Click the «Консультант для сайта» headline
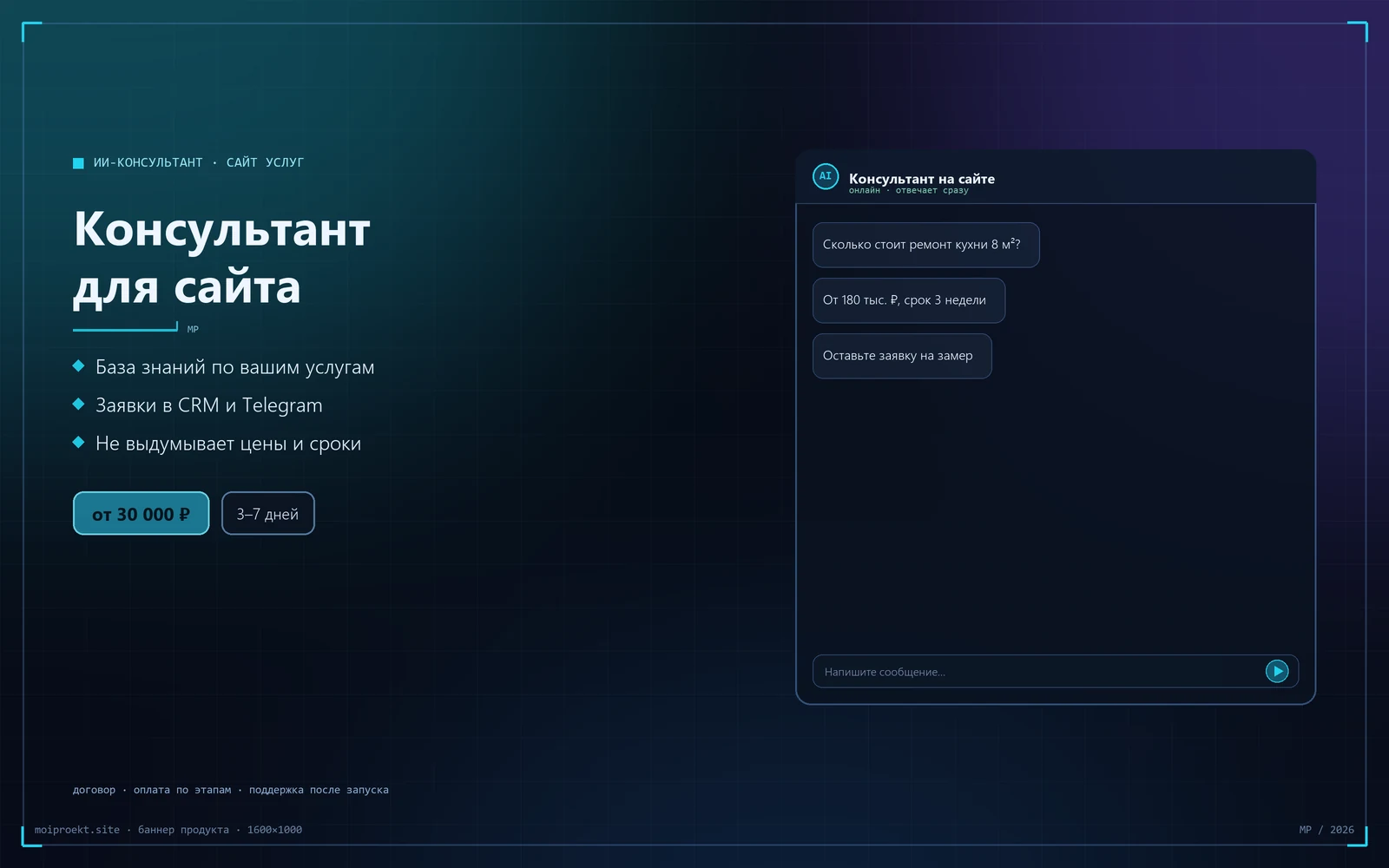The height and width of the screenshot is (868, 1389). click(222, 258)
